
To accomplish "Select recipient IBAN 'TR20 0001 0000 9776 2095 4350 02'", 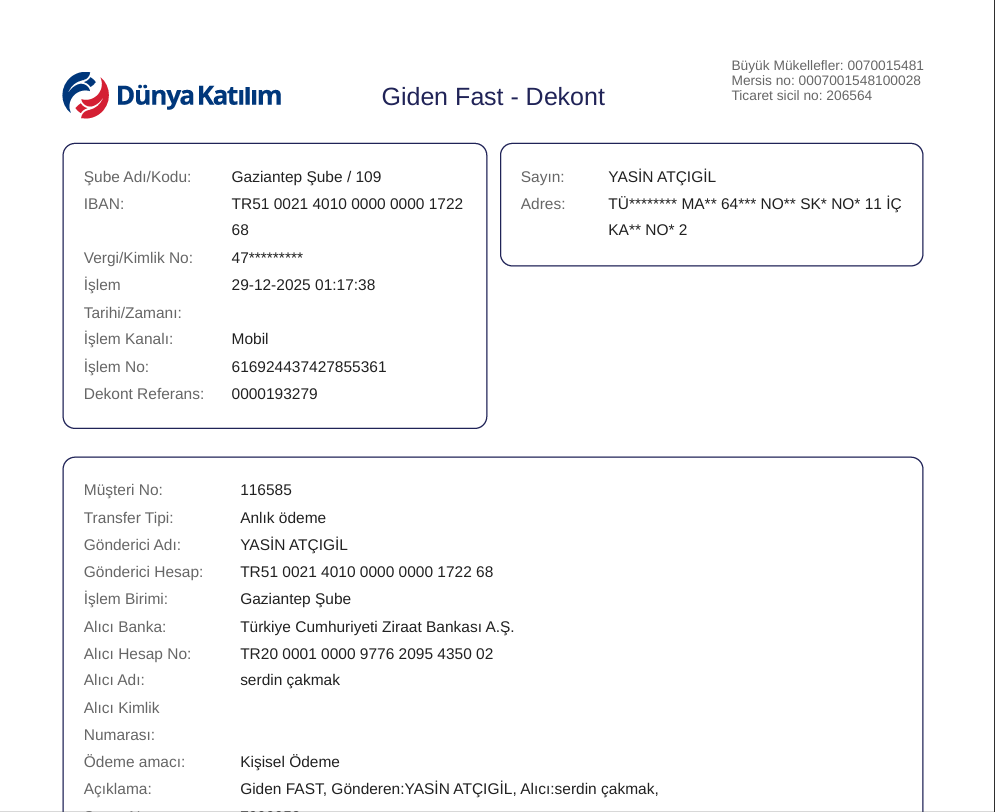I will click(x=366, y=654).
